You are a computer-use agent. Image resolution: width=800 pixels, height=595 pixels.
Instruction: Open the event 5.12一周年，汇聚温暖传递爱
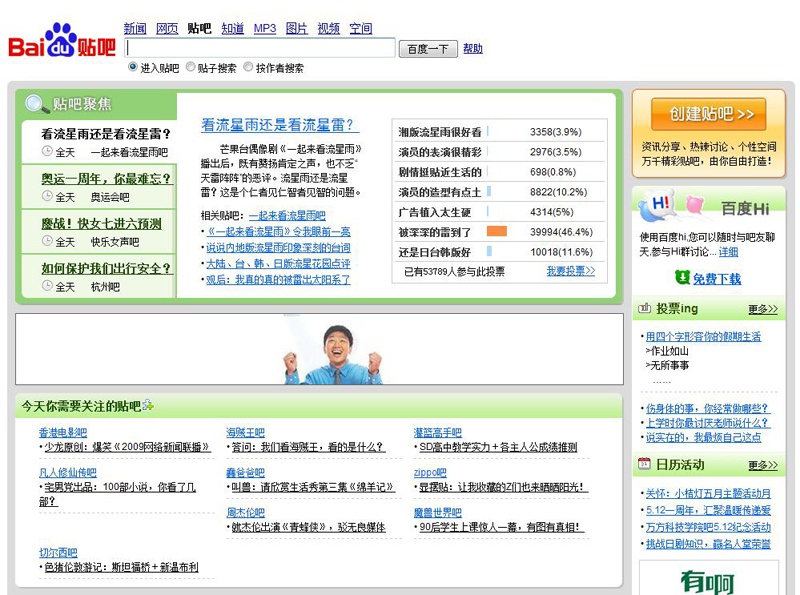708,510
